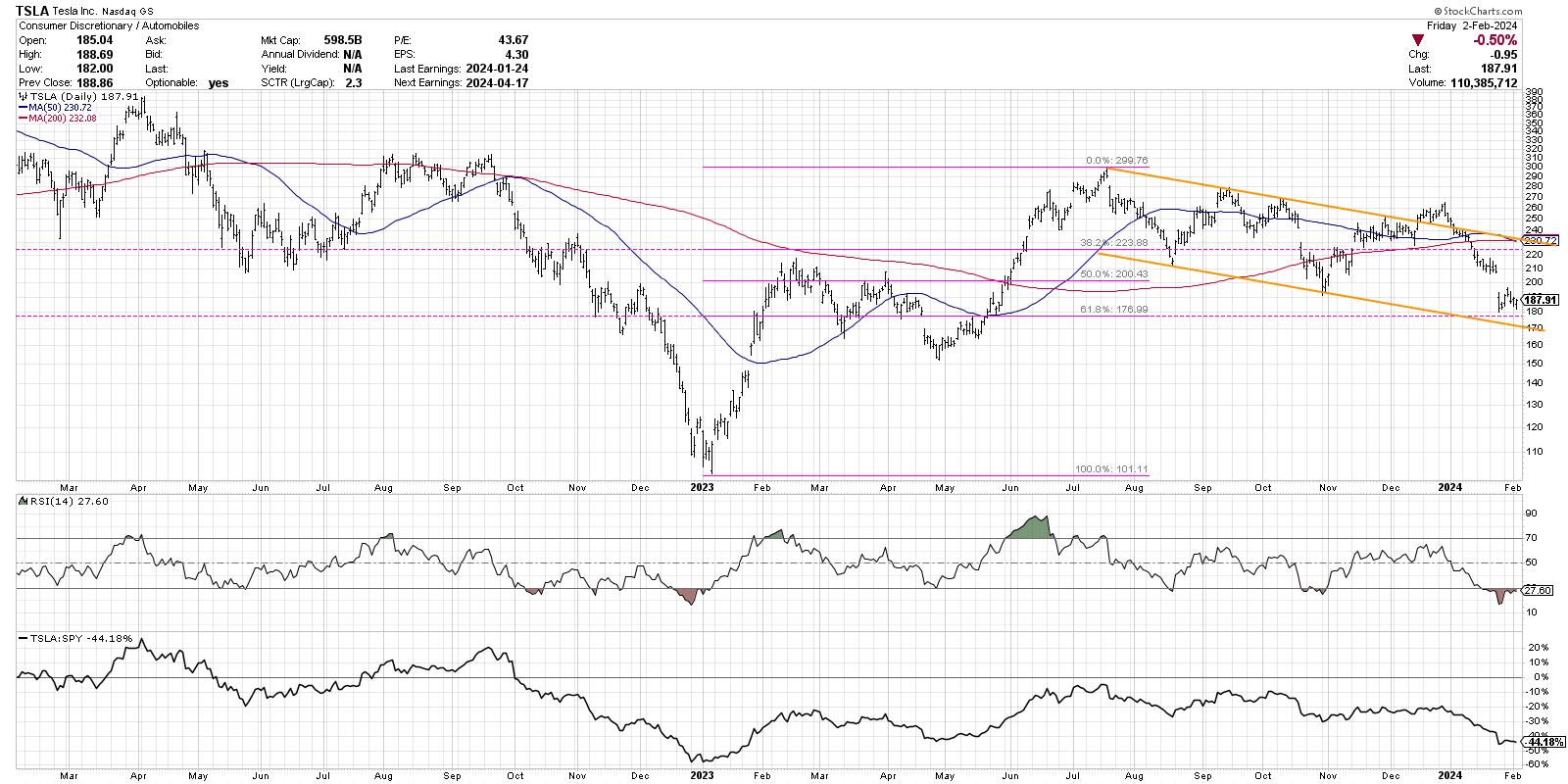Screen dimensions: 1568x784
Task: Click the TSLA ticker symbol title
Action: (35, 10)
